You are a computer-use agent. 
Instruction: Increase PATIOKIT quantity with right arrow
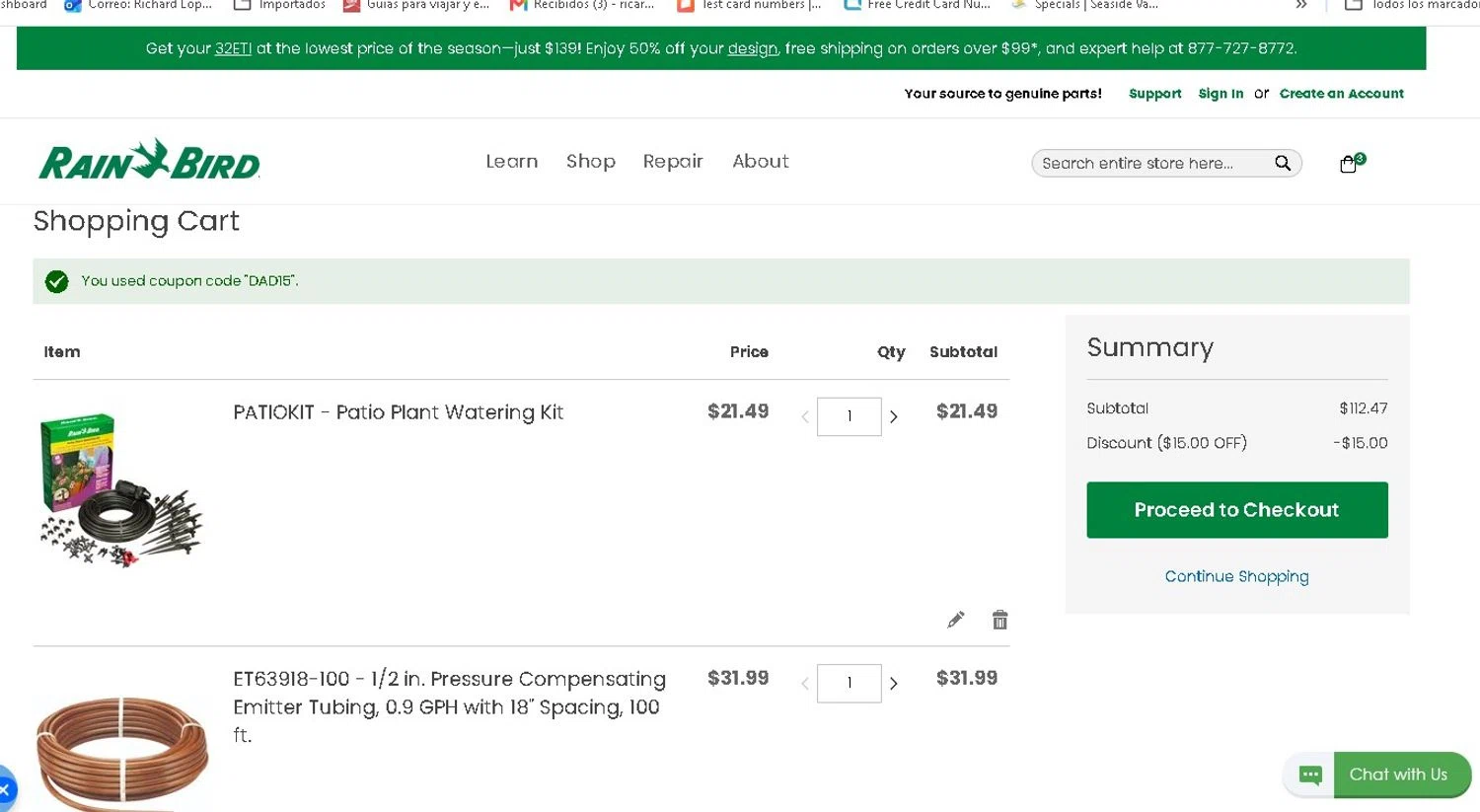(x=894, y=416)
